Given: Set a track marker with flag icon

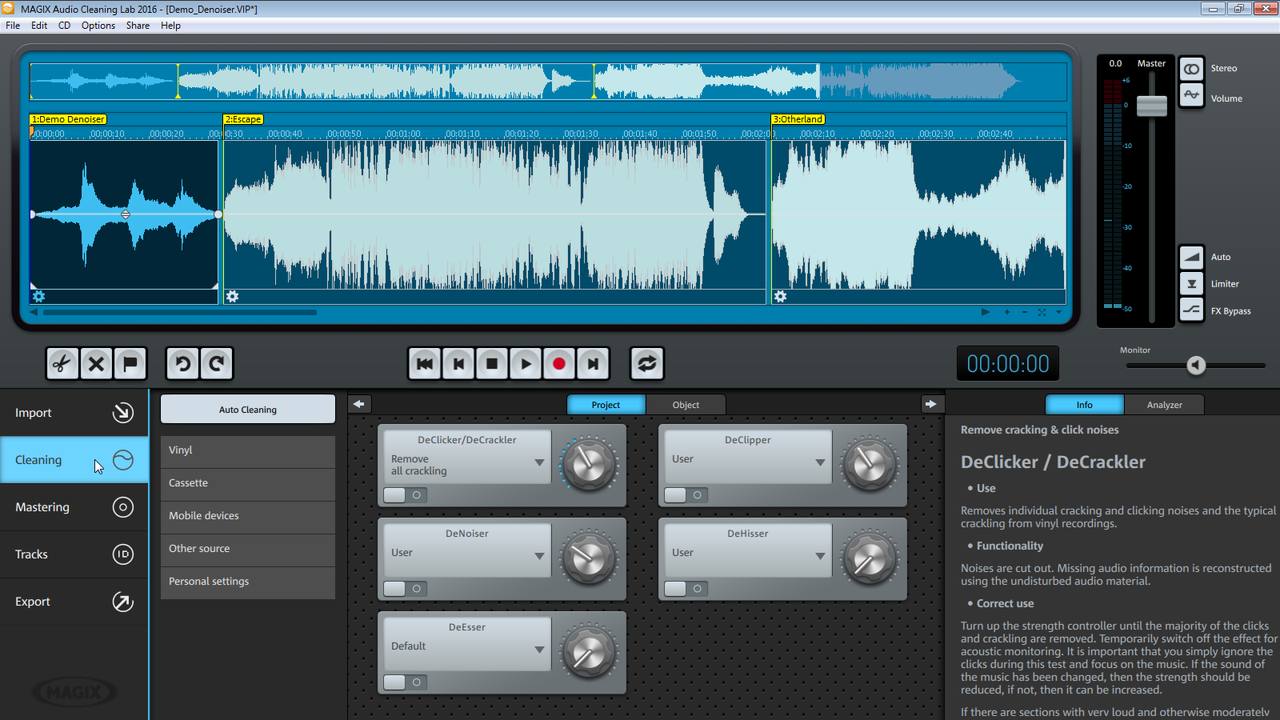Looking at the screenshot, I should [130, 364].
